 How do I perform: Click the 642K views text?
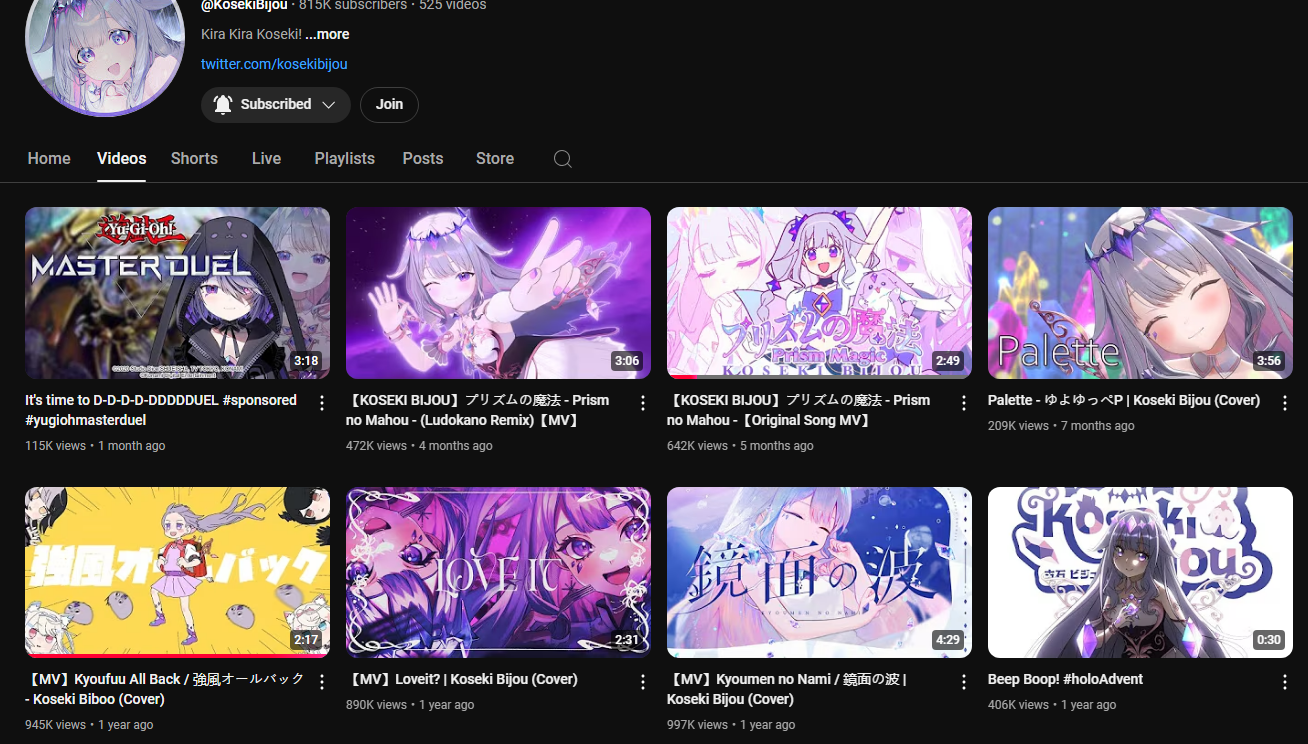pyautogui.click(x=697, y=446)
